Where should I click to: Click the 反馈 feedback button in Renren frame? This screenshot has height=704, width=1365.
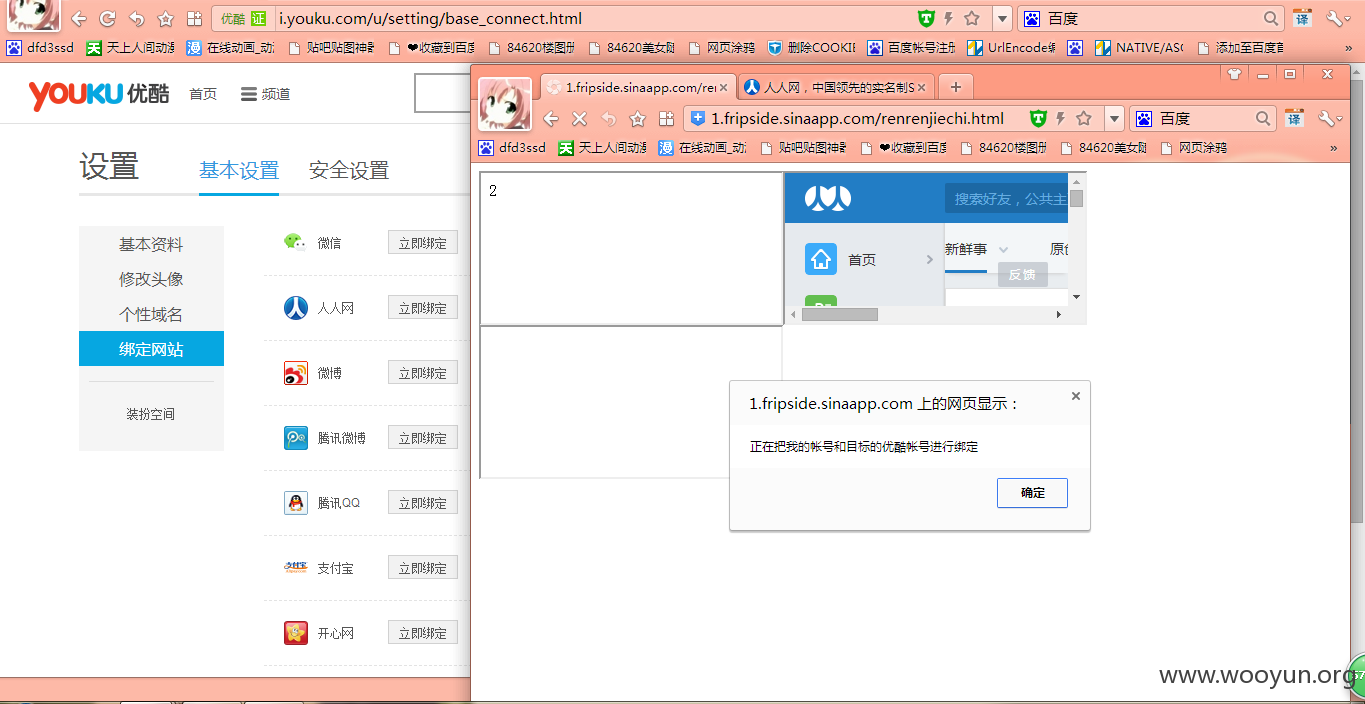1022,274
